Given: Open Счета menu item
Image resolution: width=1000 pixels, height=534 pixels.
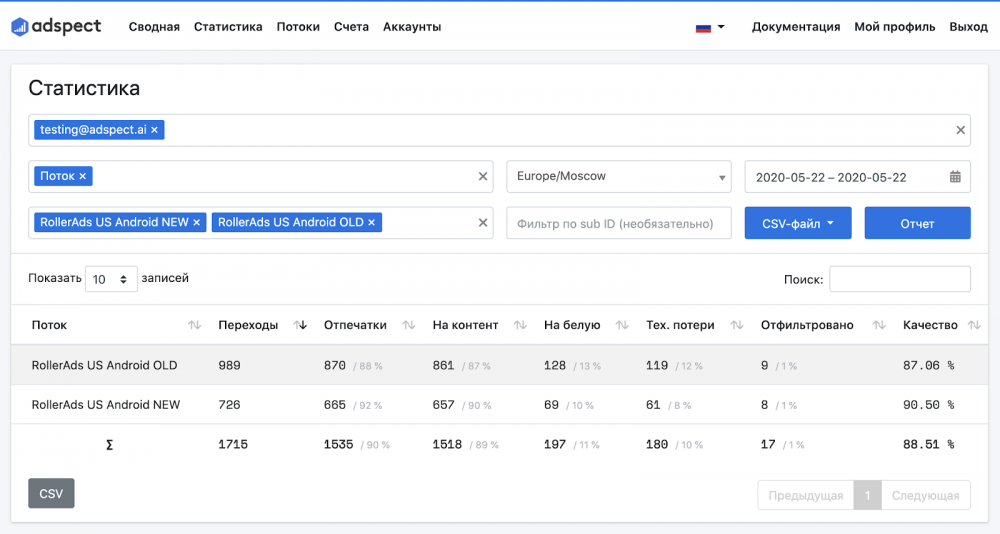Looking at the screenshot, I should pyautogui.click(x=351, y=27).
